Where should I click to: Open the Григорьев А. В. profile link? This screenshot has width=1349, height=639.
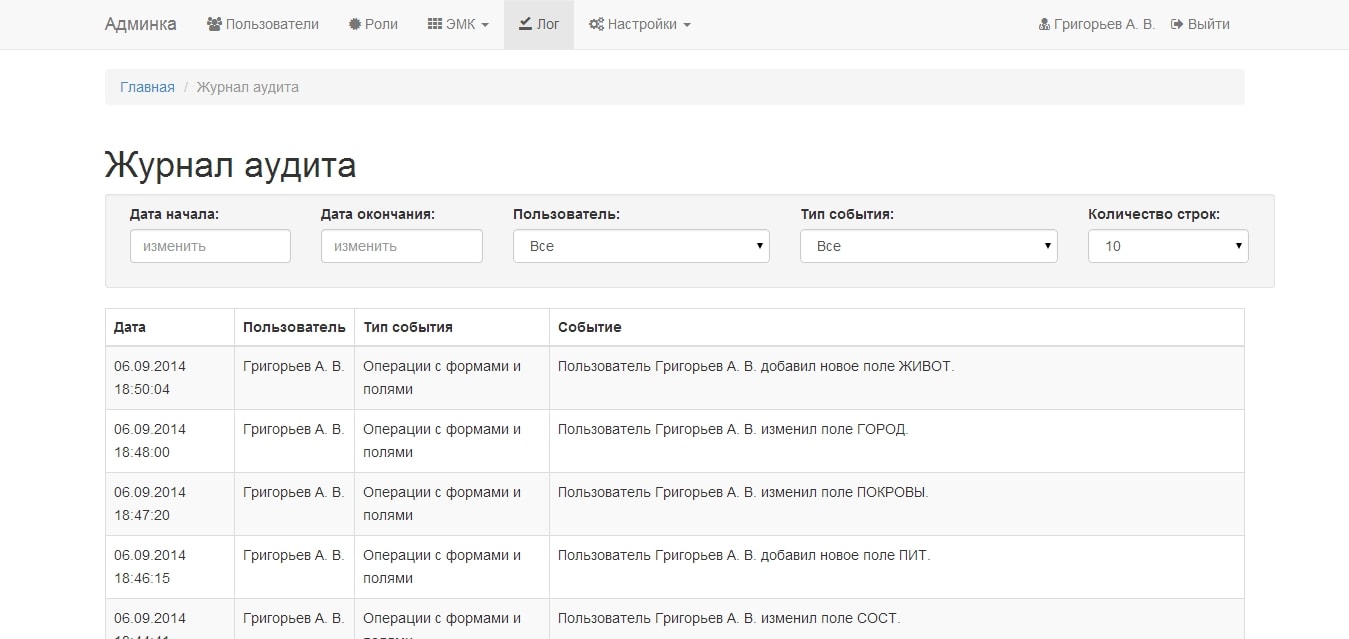tap(1097, 24)
